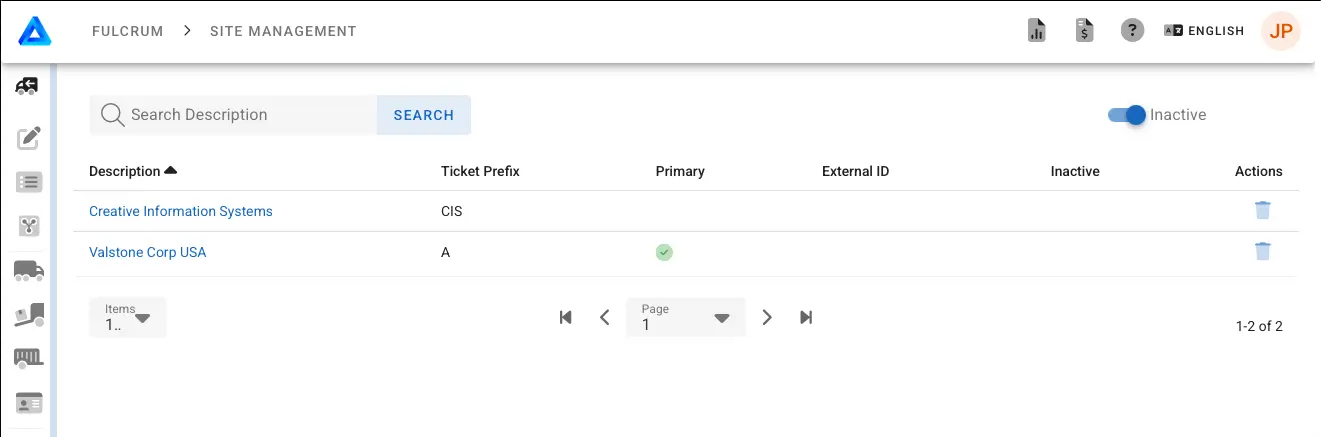Change language from English
The width and height of the screenshot is (1321, 437).
tap(1204, 31)
